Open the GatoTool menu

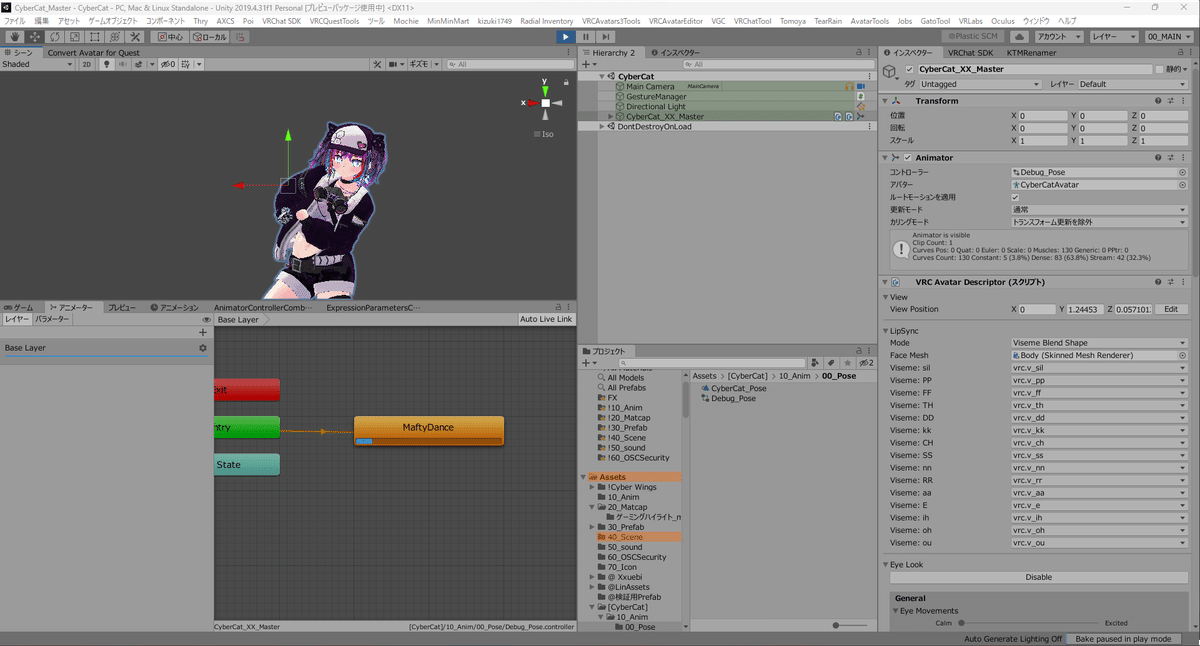[936, 21]
